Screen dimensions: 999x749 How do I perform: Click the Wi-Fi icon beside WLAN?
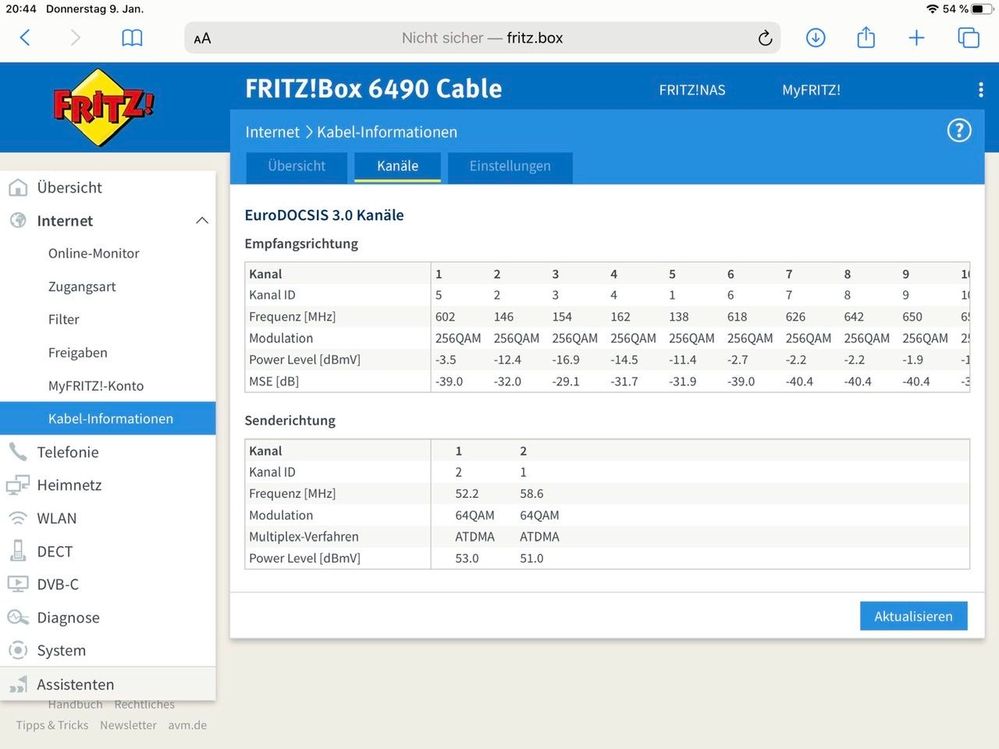pos(18,518)
